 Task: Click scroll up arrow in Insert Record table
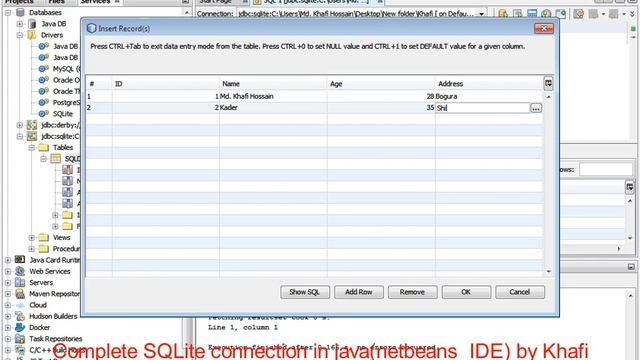(x=549, y=97)
